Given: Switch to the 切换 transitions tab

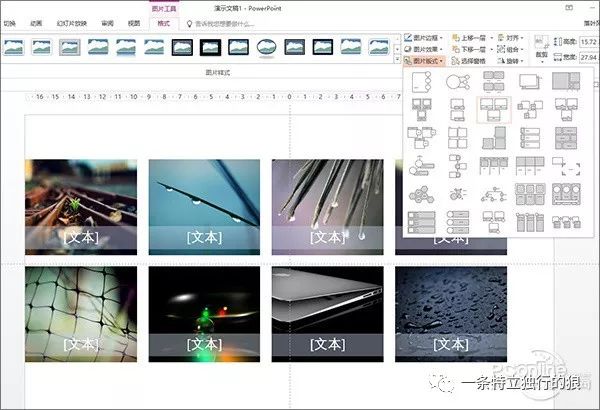Looking at the screenshot, I should pyautogui.click(x=9, y=24).
